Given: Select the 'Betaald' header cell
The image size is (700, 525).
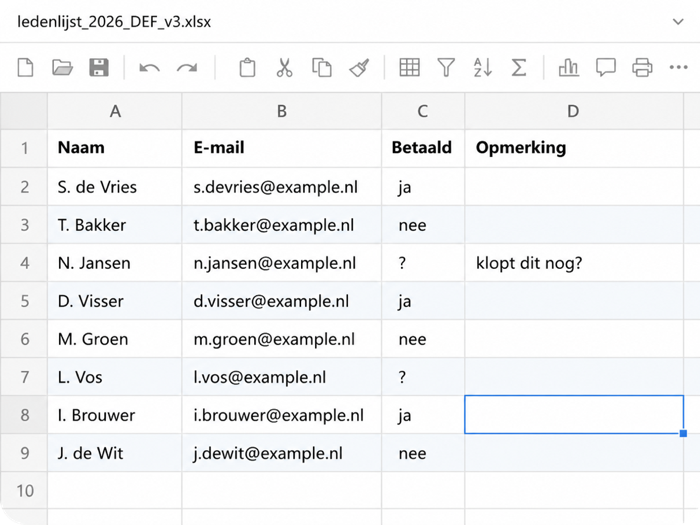Looking at the screenshot, I should coord(423,148).
